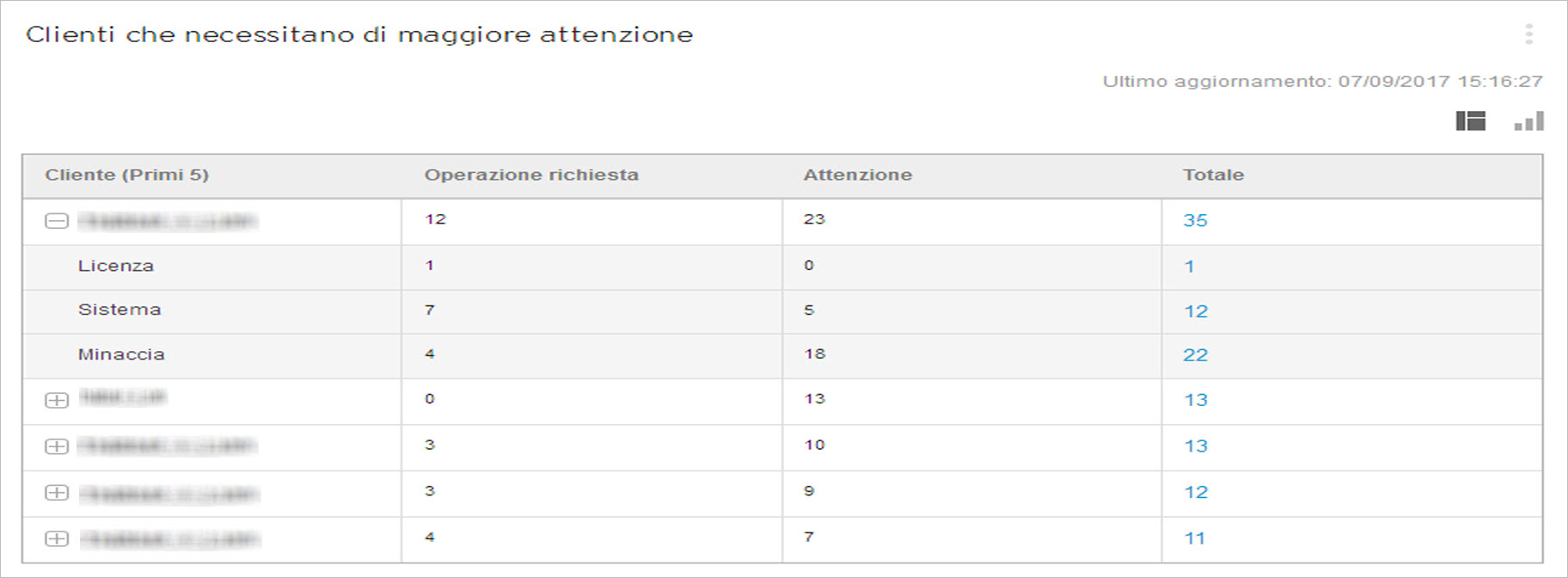Viewport: 1568px width, 578px height.
Task: Click the Attenzione column header
Action: click(857, 175)
